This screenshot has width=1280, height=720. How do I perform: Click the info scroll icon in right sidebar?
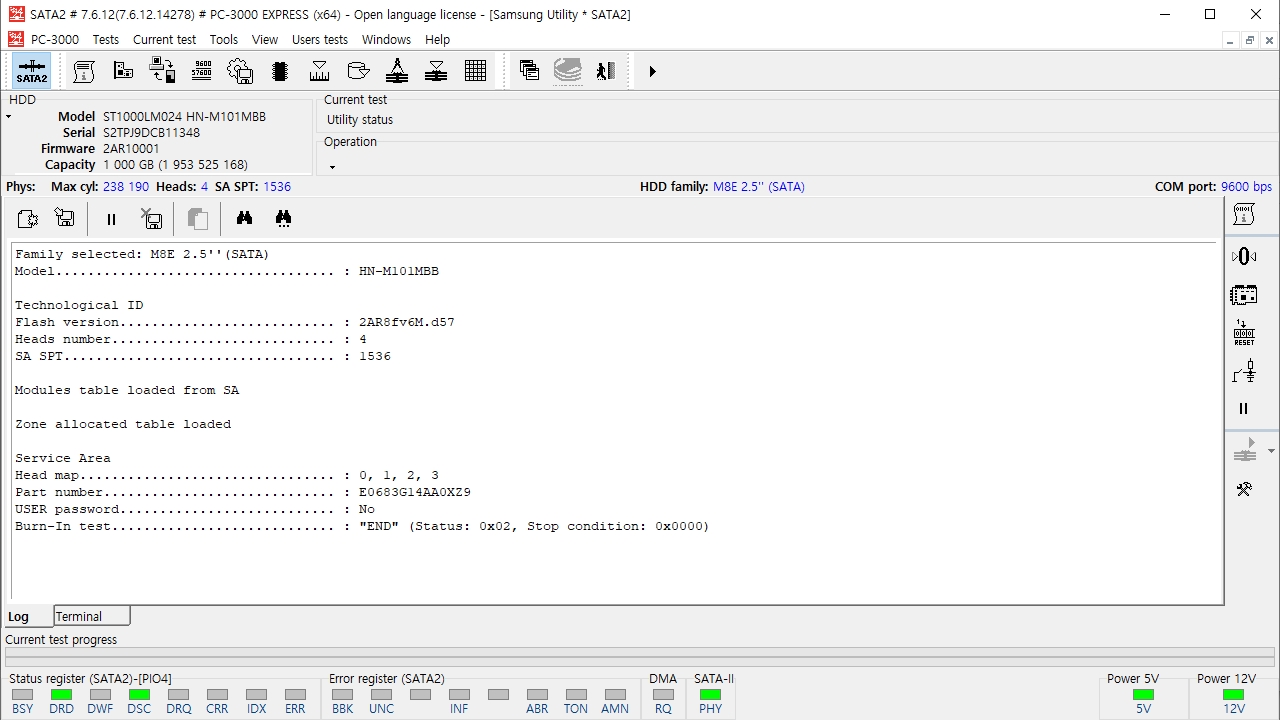[x=1244, y=215]
